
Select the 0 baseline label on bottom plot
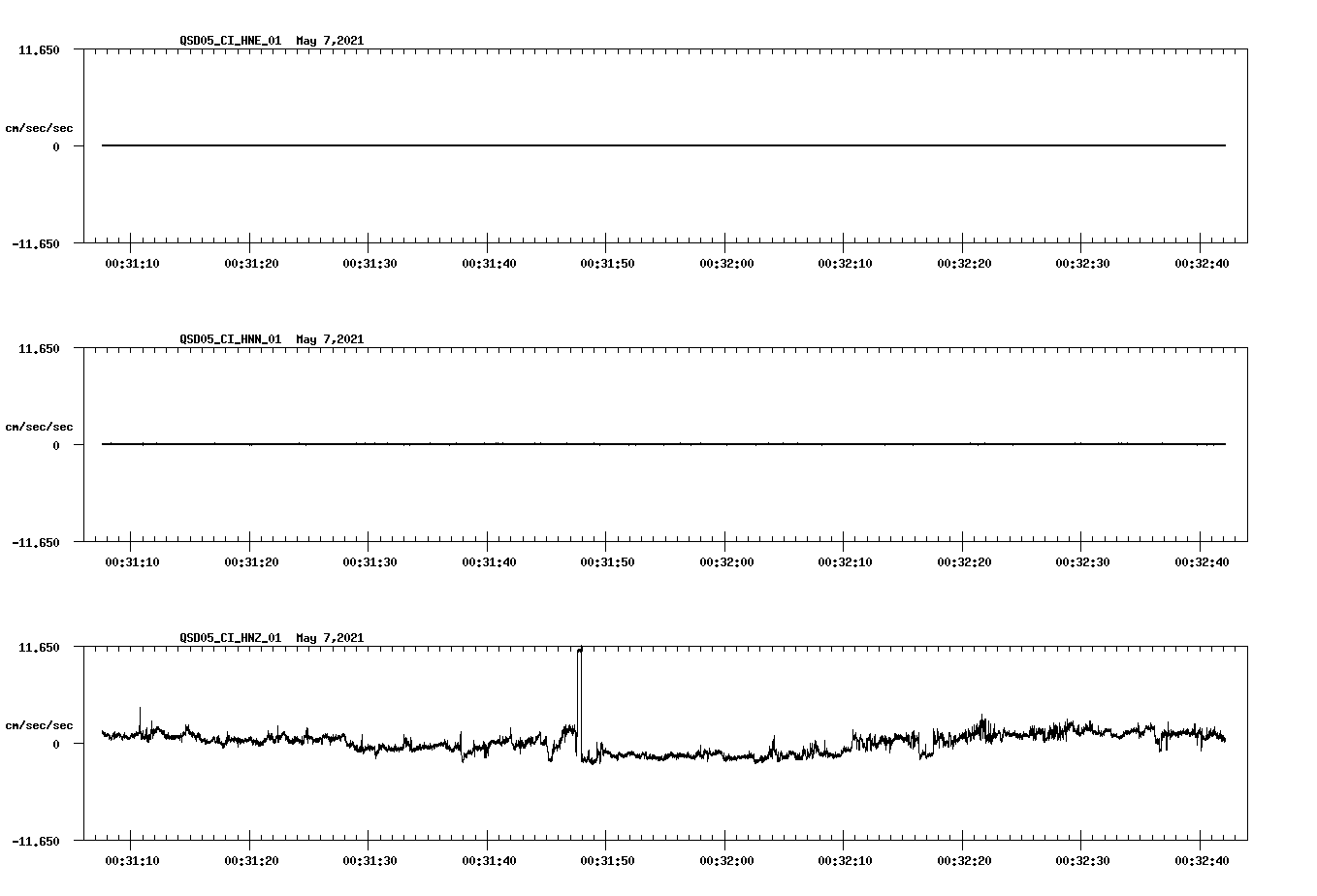coord(54,744)
